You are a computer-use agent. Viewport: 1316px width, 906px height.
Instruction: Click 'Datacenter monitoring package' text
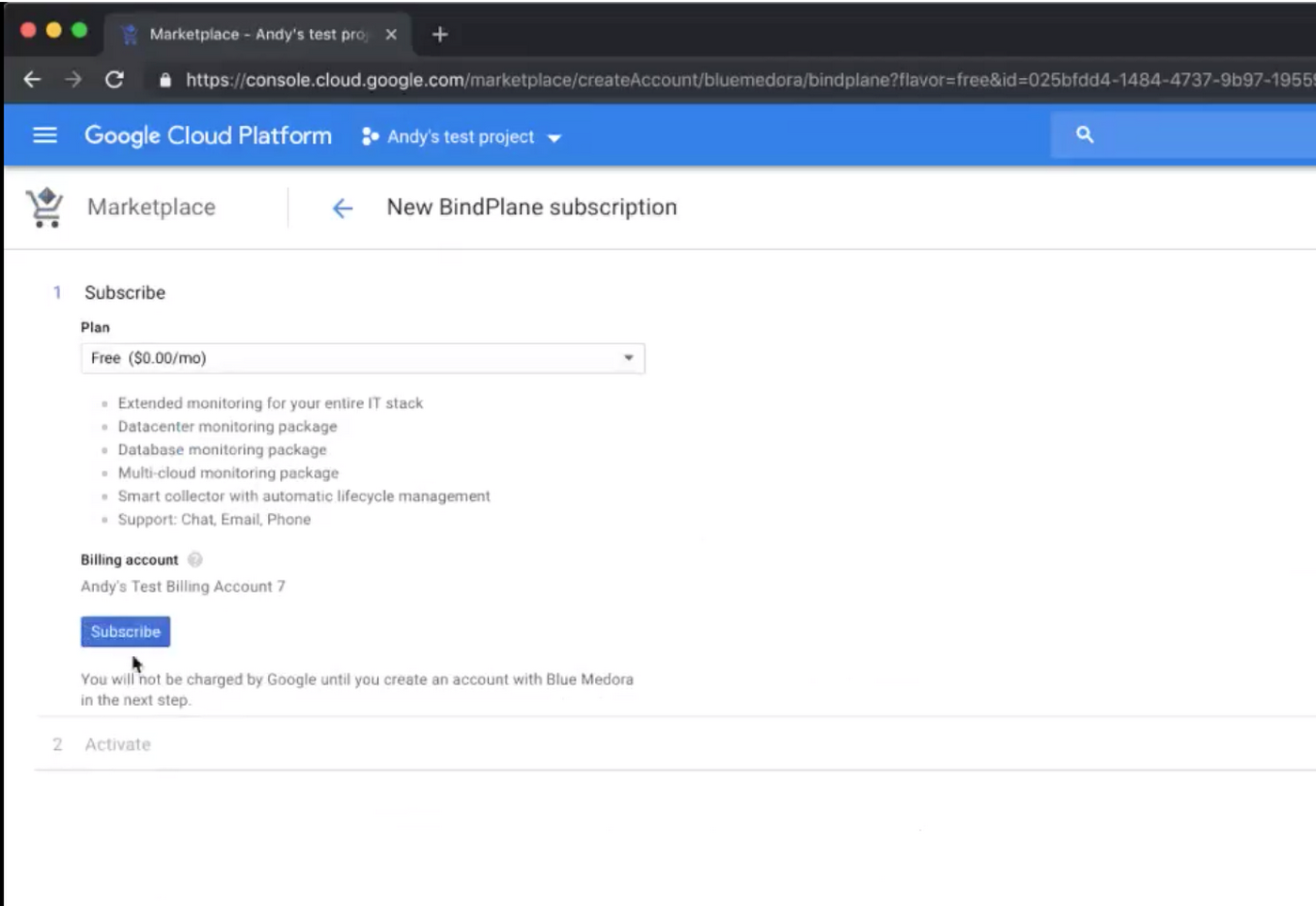(x=227, y=427)
